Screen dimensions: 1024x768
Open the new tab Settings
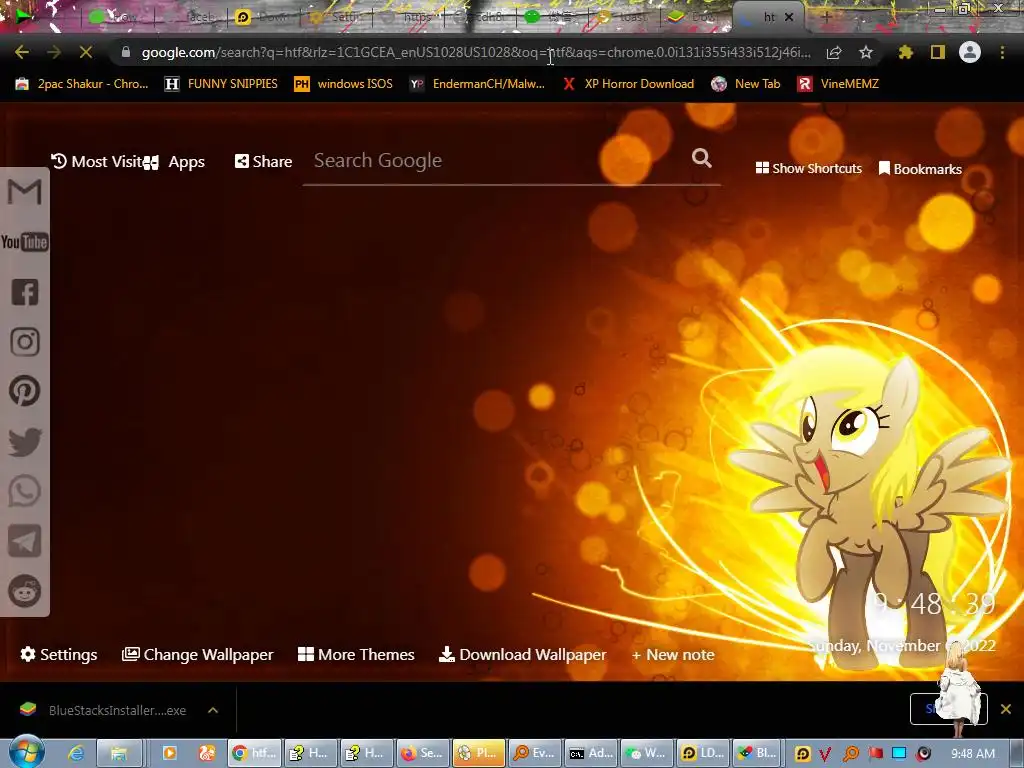click(59, 654)
